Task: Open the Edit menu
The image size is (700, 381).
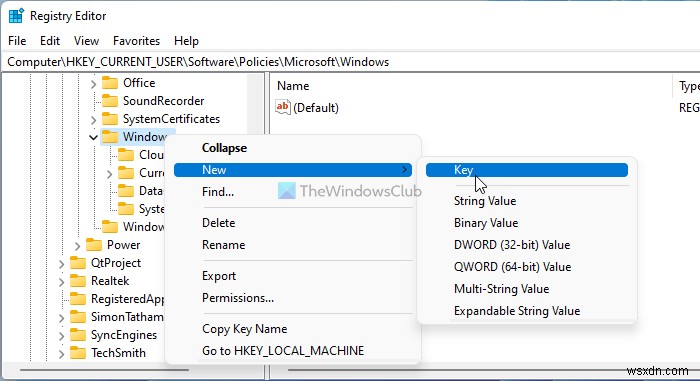Action: 50,41
